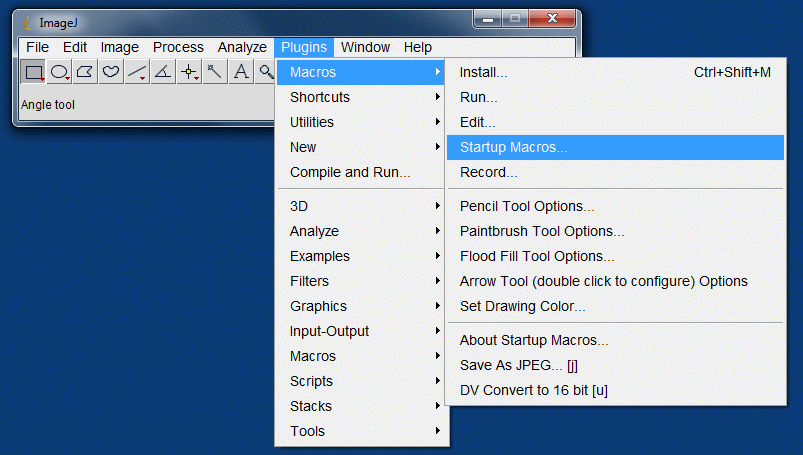Expand the Stacks submenu
Screen dimensions: 803x455
coord(361,406)
